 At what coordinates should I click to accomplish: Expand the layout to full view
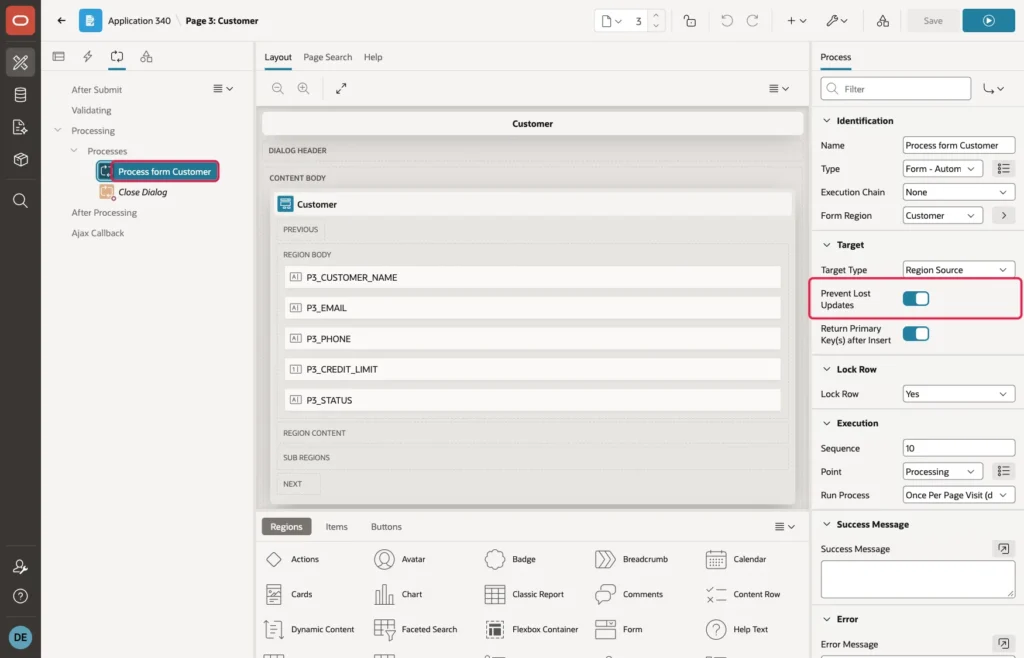pos(341,88)
